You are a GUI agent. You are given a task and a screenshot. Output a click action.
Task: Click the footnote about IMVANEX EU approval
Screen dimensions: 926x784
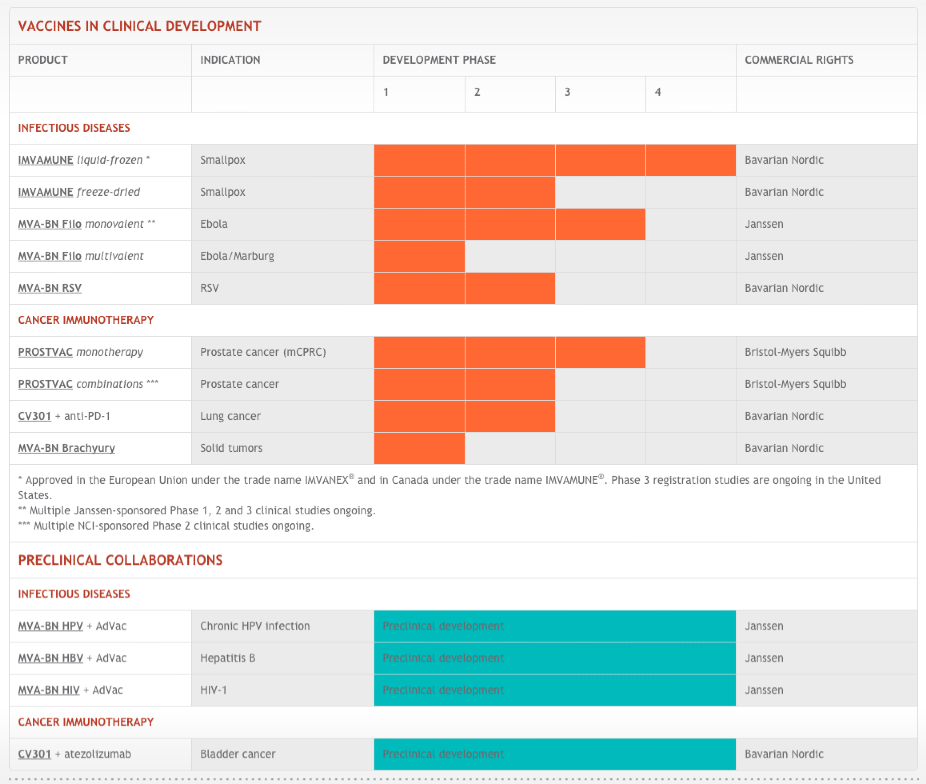[449, 487]
